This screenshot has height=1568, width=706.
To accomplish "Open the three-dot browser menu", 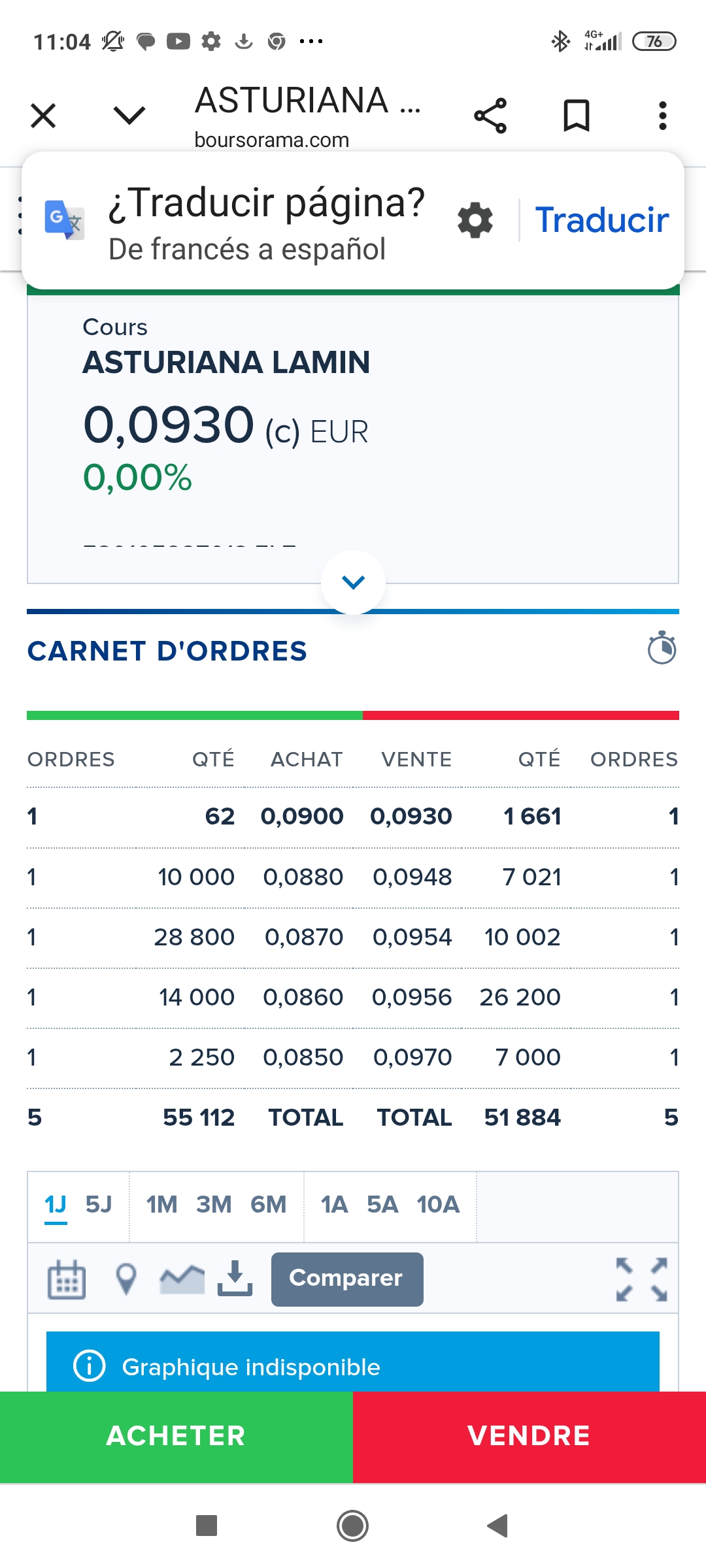I will coord(662,116).
